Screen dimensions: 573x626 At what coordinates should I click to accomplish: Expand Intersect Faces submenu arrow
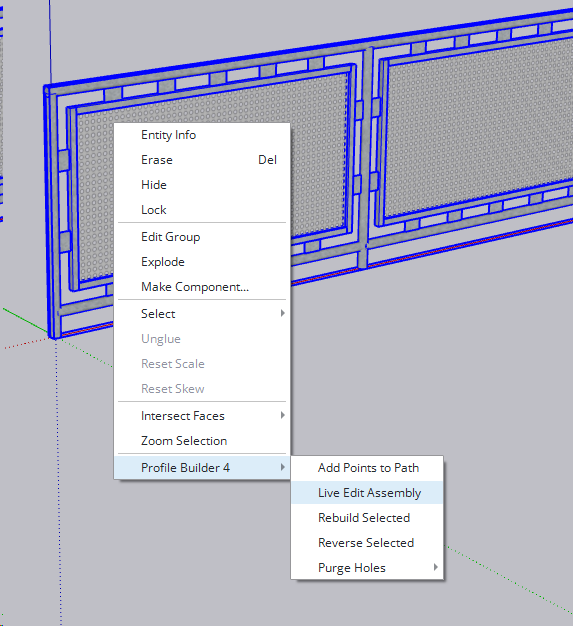tap(282, 416)
